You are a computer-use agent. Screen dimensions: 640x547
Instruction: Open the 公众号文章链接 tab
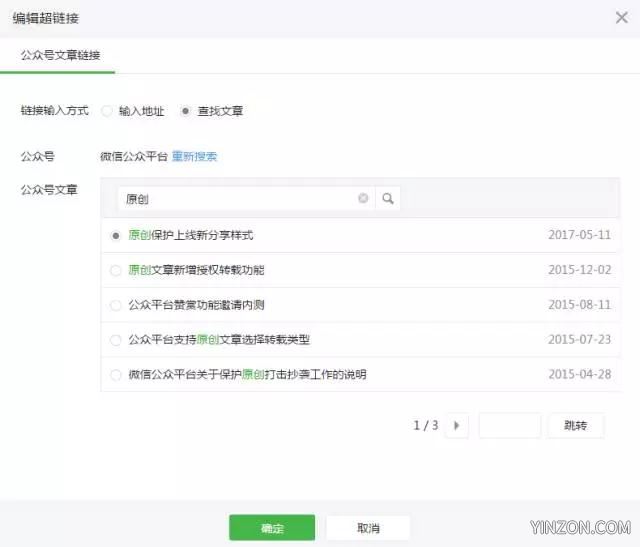[x=60, y=55]
